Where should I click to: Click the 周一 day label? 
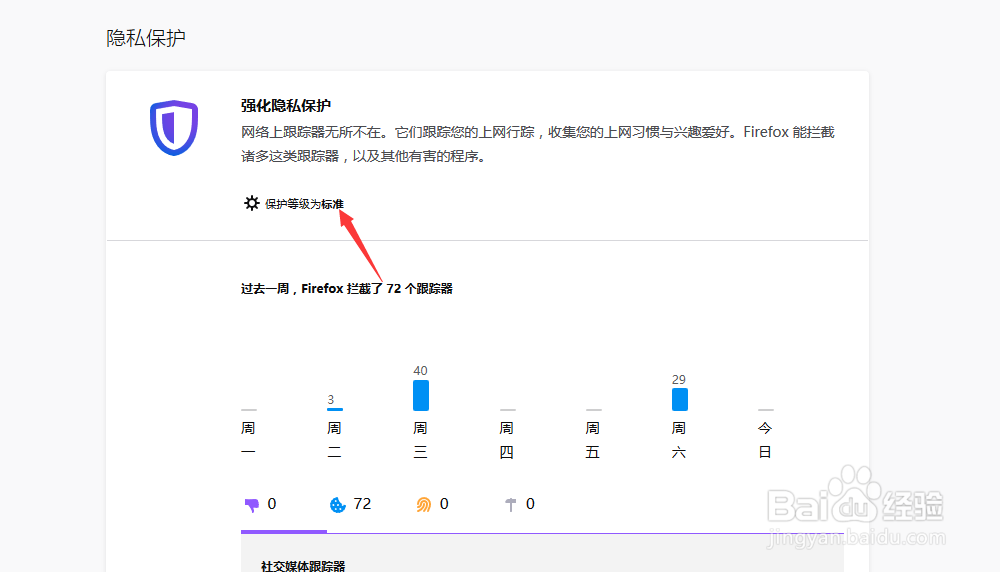248,440
